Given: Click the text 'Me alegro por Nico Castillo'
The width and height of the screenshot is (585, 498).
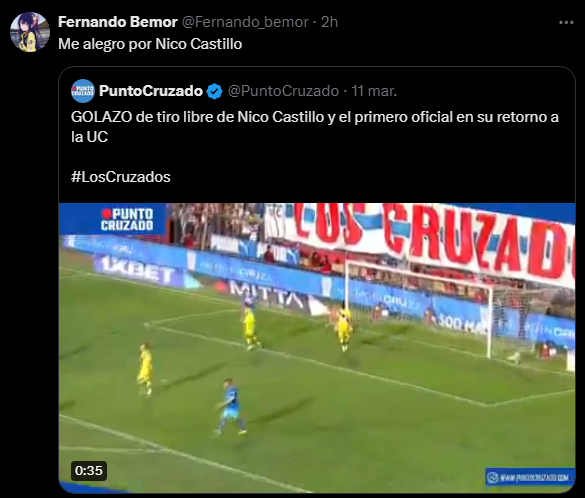Looking at the screenshot, I should [150, 44].
